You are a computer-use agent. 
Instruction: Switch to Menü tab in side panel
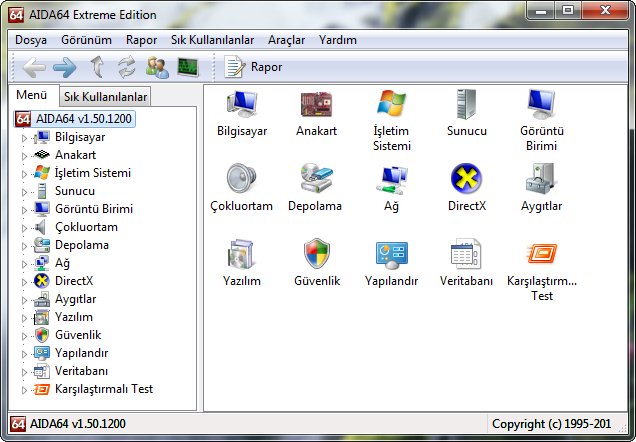[32, 95]
